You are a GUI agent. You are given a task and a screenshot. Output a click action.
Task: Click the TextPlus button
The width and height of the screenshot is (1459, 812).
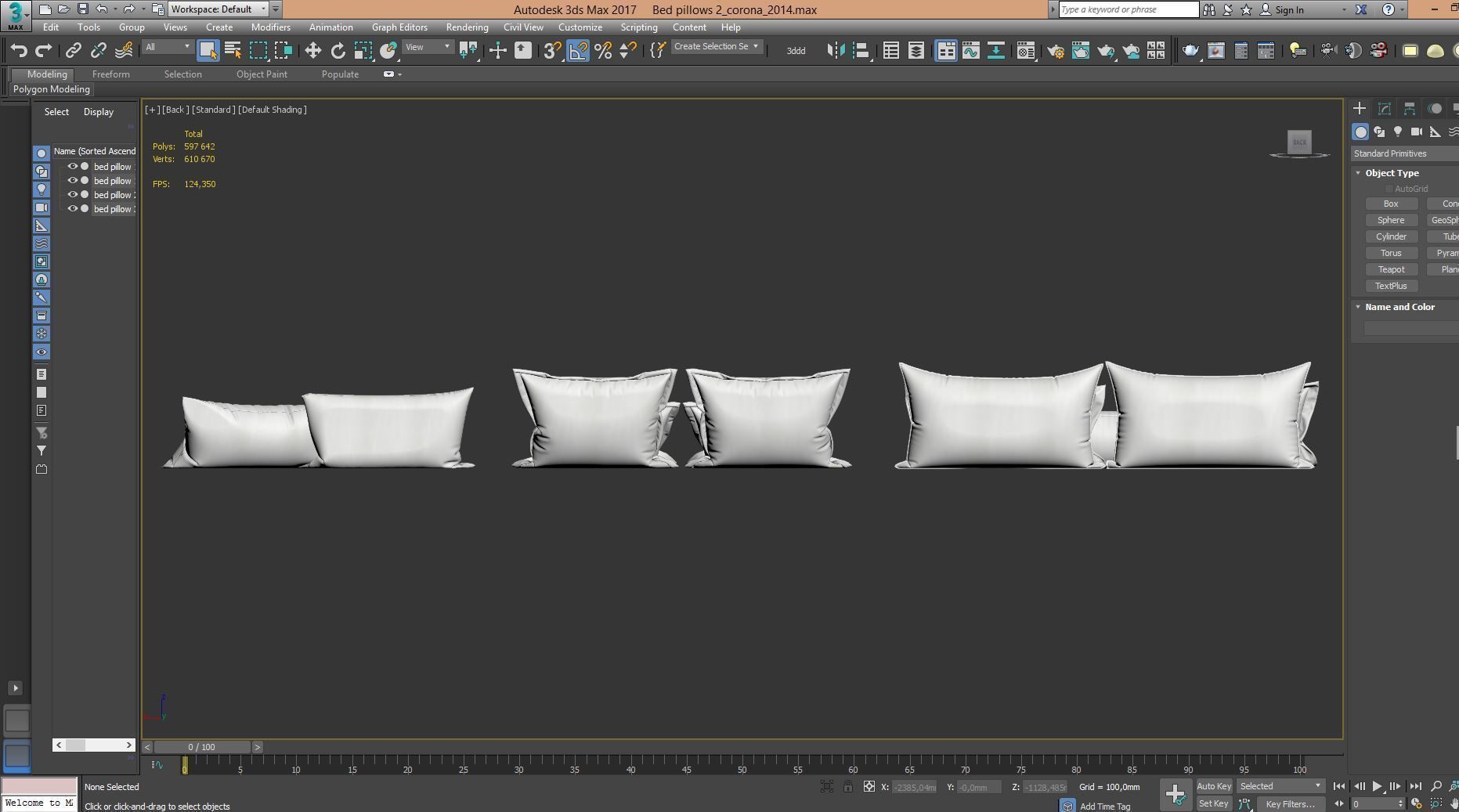(x=1391, y=286)
